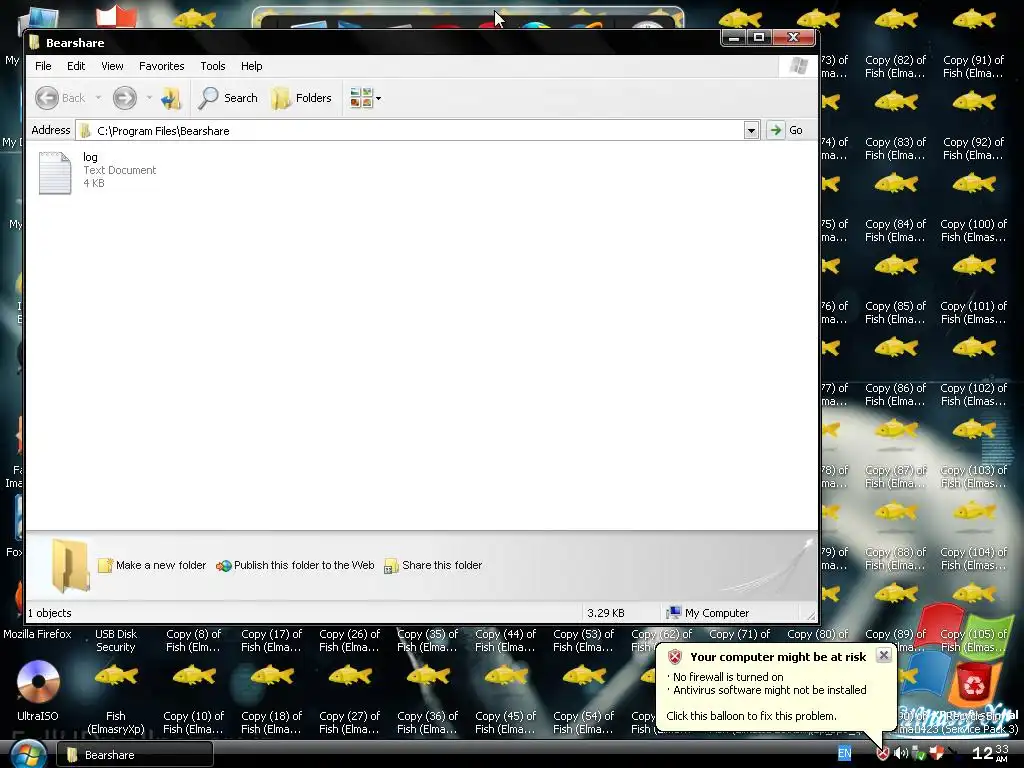
Task: Click Publish this folder to the Web
Action: pyautogui.click(x=295, y=566)
